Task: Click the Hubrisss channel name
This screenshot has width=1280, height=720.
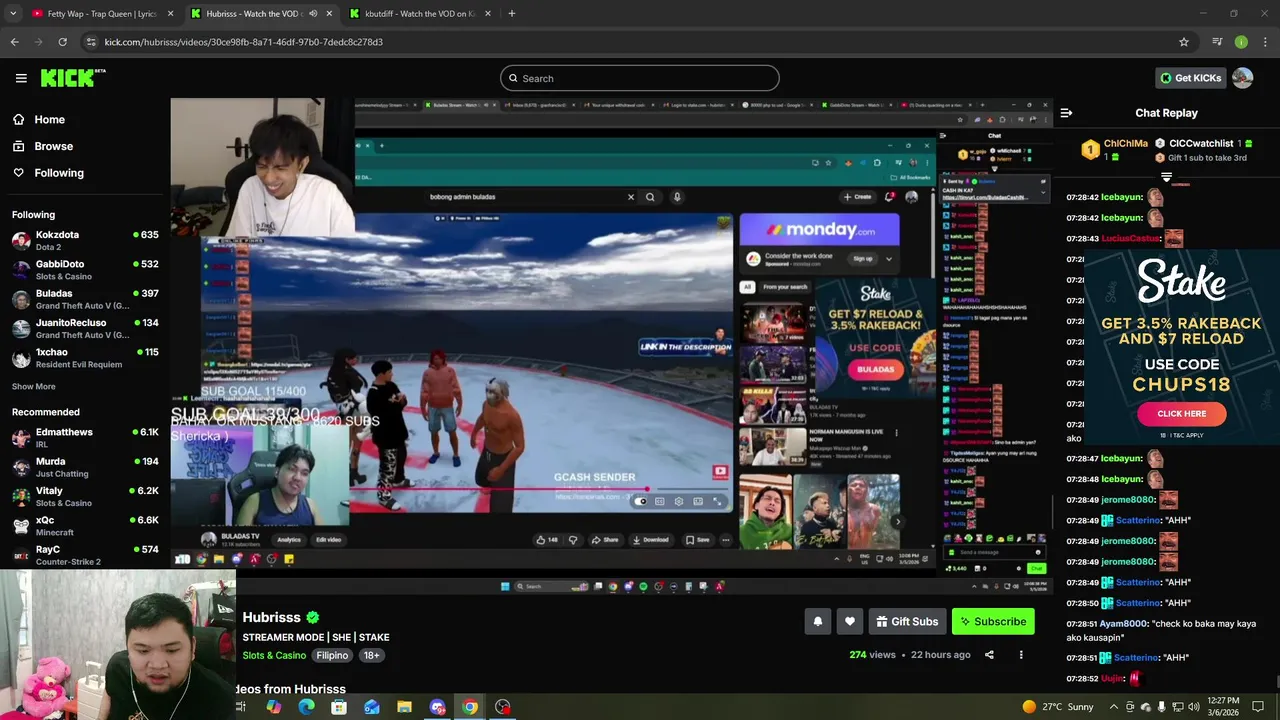Action: (271, 617)
